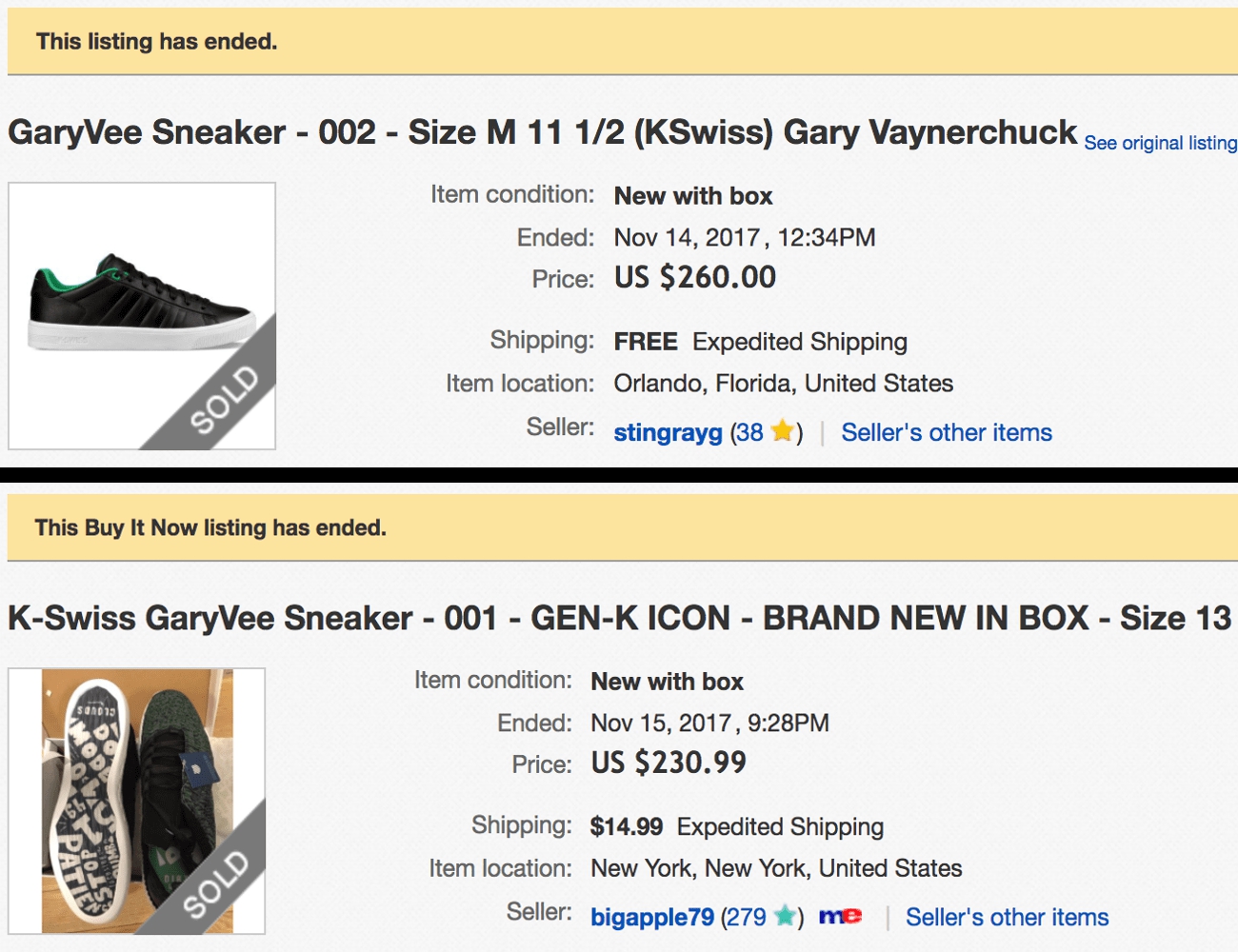The image size is (1238, 952).
Task: Open seller stingrayg's profile
Action: pyautogui.click(x=668, y=432)
